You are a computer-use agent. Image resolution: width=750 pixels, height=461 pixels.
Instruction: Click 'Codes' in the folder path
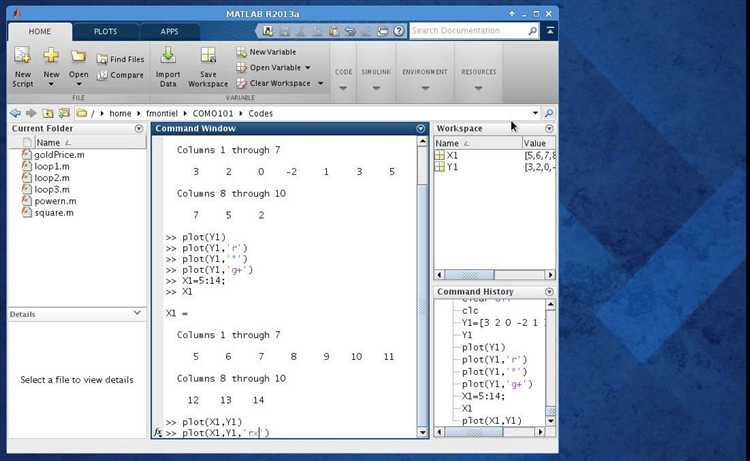click(260, 113)
